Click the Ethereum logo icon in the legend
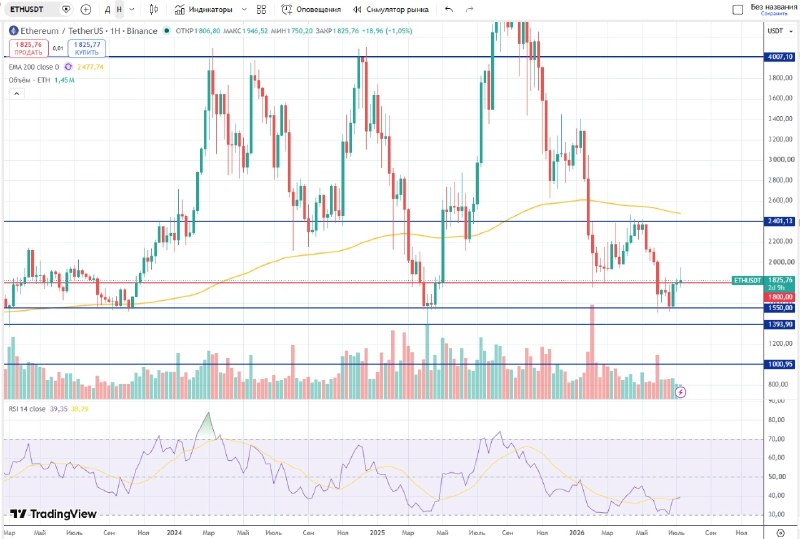800x539 pixels. point(14,31)
